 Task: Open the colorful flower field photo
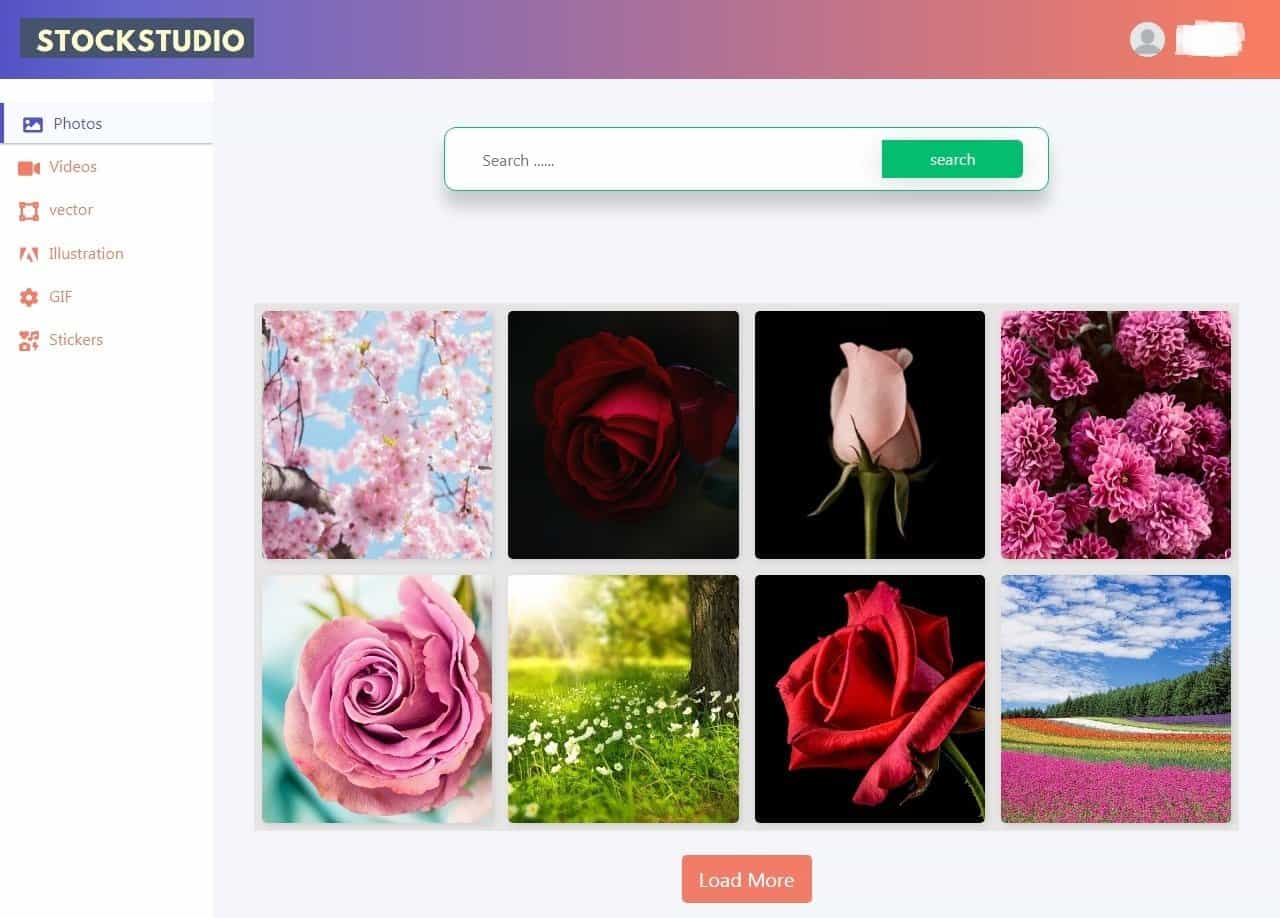[x=1115, y=698]
